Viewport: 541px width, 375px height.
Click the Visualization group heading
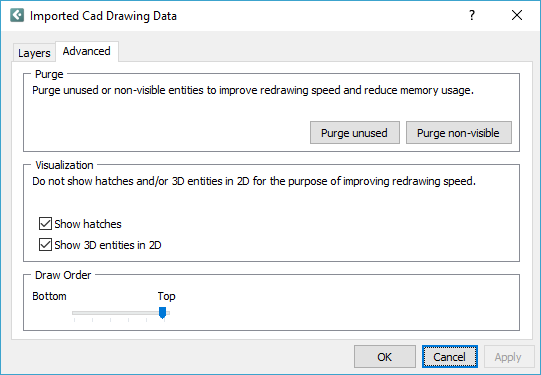pyautogui.click(x=64, y=165)
